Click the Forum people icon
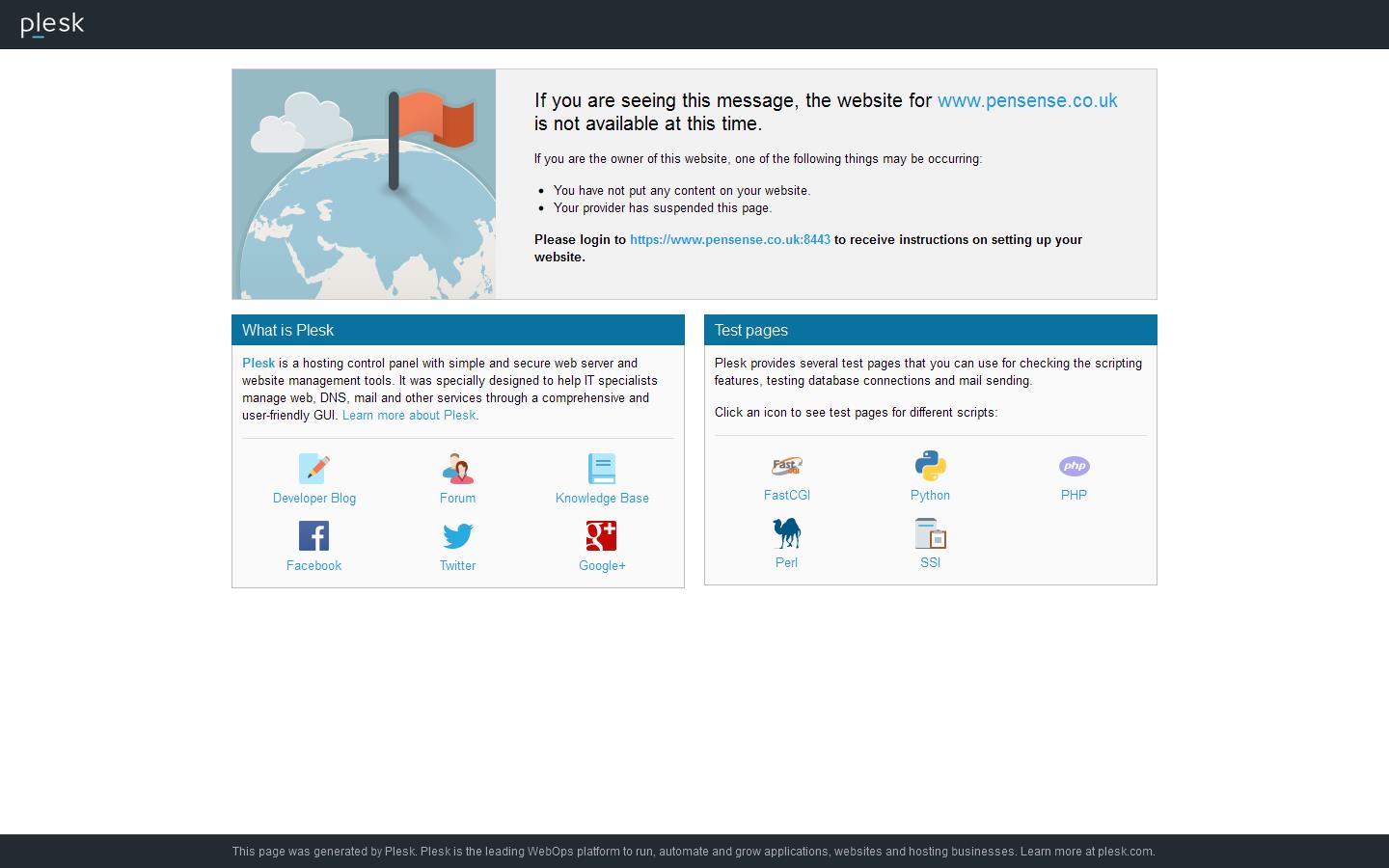 (x=457, y=469)
